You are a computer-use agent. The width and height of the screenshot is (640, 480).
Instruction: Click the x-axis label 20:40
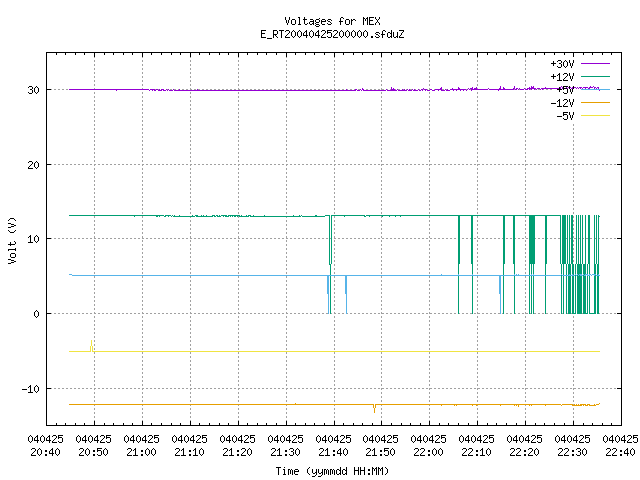(45, 452)
